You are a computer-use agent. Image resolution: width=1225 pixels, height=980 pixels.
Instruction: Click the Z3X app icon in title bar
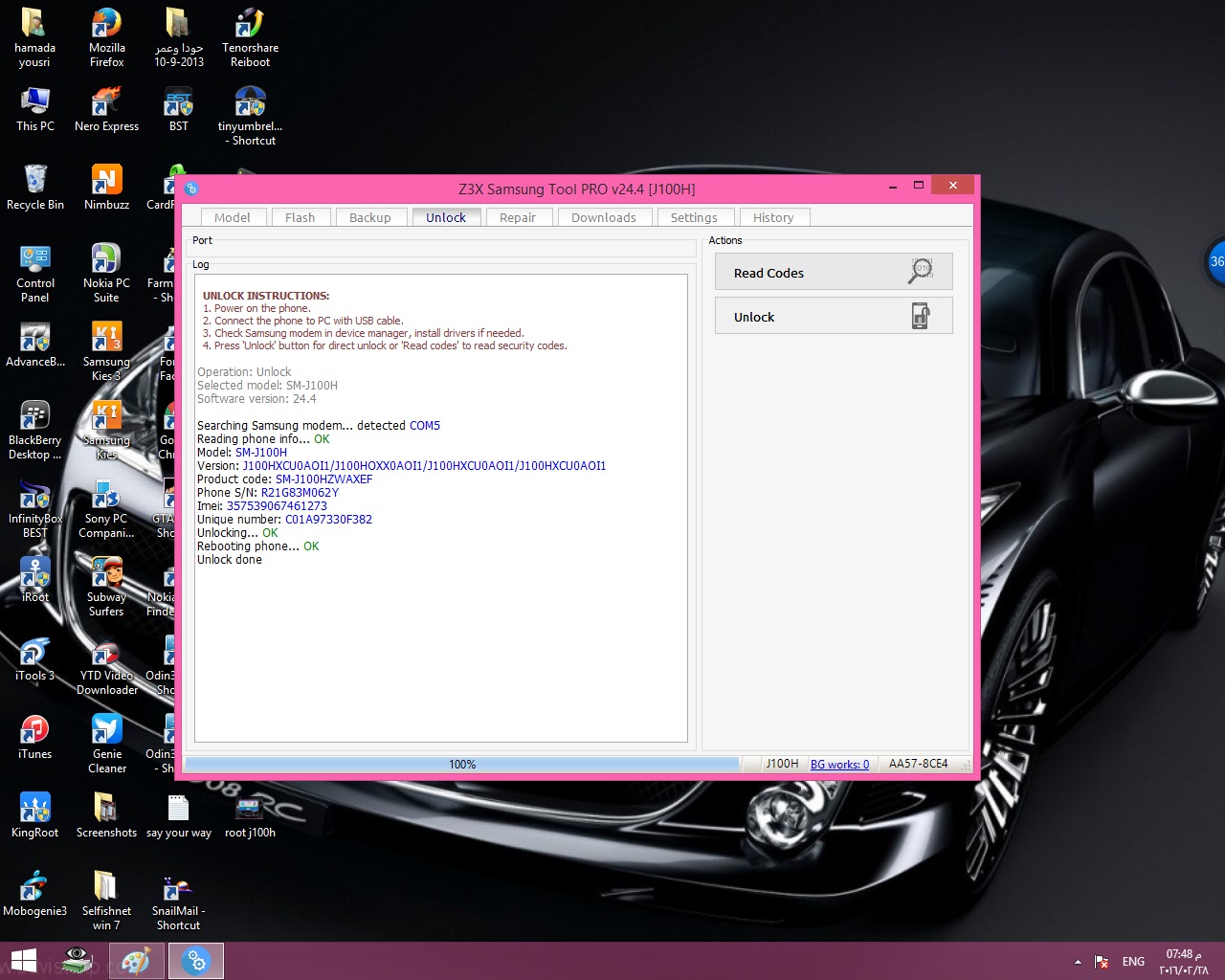pos(191,189)
